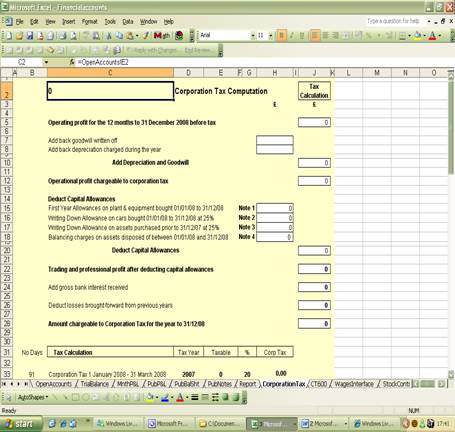Click the Open folder toolbar icon
The width and height of the screenshot is (455, 432).
coord(19,35)
